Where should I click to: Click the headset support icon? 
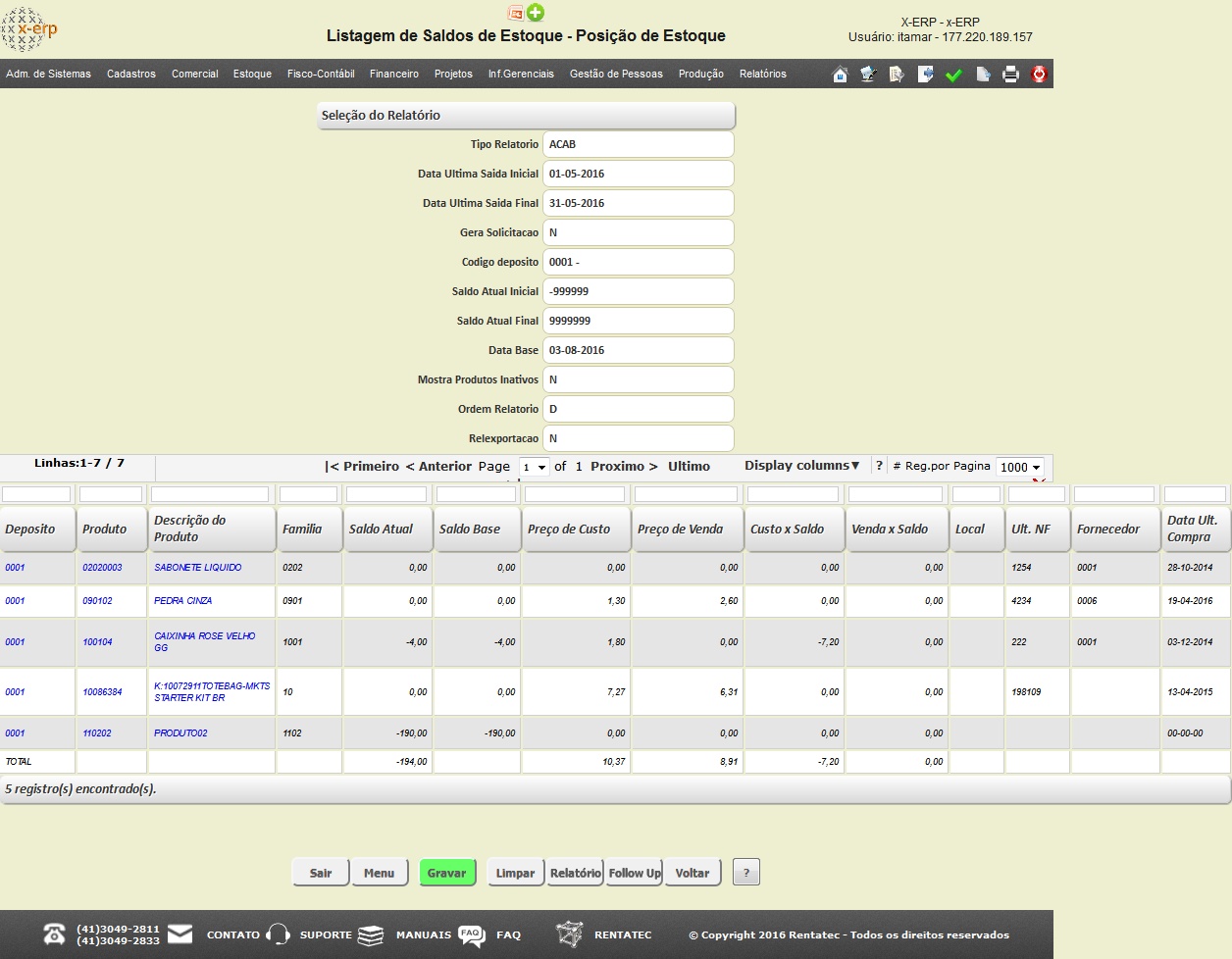279,934
